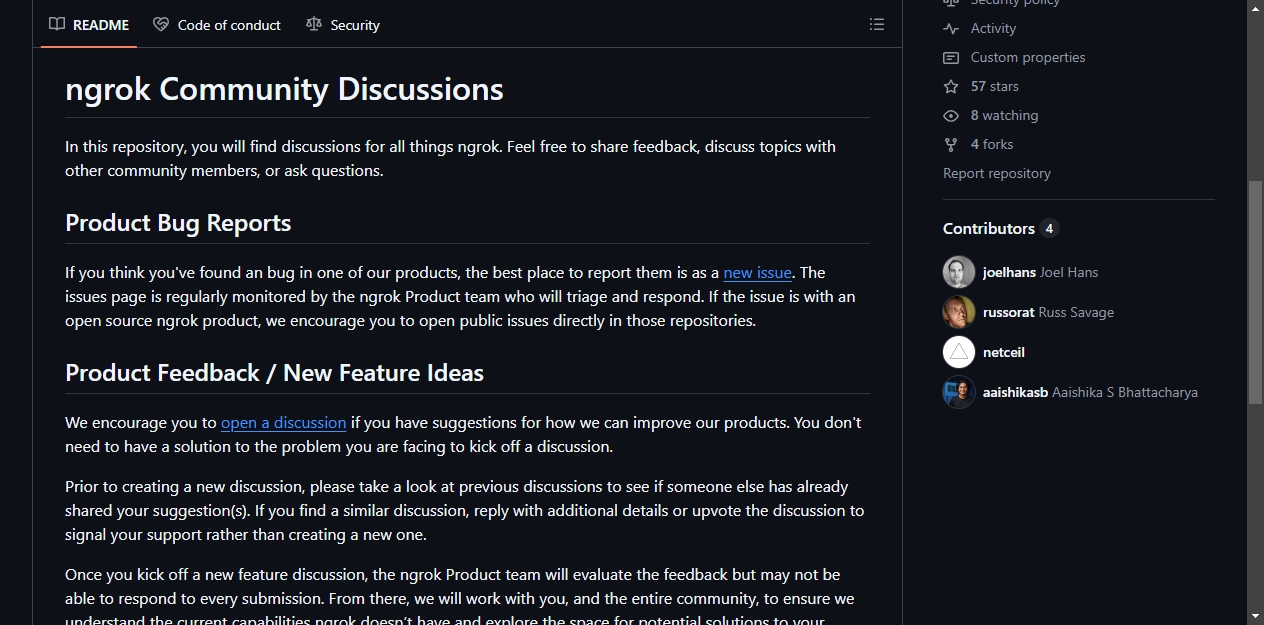
Task: Switch to the Code of conduct tab
Action: (x=217, y=25)
